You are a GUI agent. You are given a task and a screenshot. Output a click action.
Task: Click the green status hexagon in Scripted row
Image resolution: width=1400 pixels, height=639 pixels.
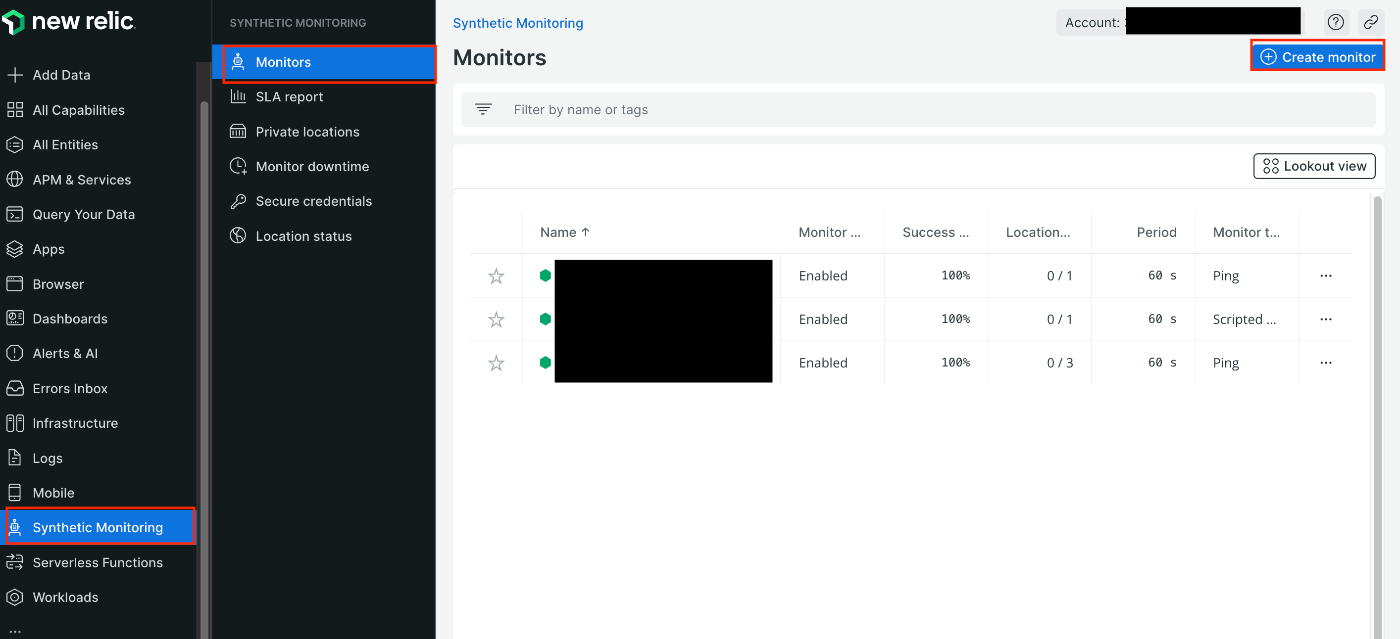tap(545, 319)
